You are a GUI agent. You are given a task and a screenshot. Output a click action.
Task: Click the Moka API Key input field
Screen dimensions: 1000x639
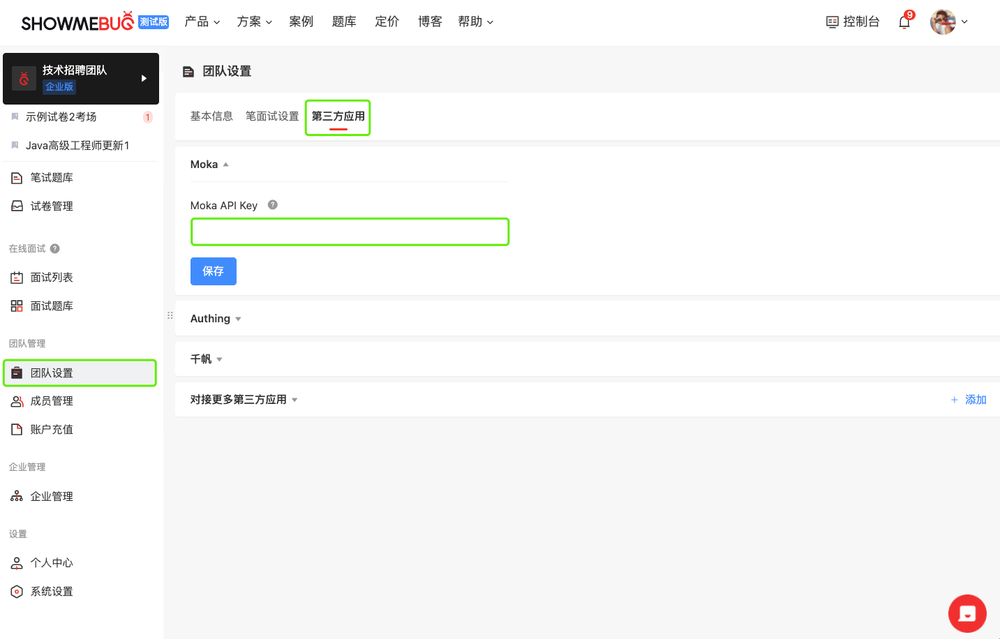[x=349, y=232]
